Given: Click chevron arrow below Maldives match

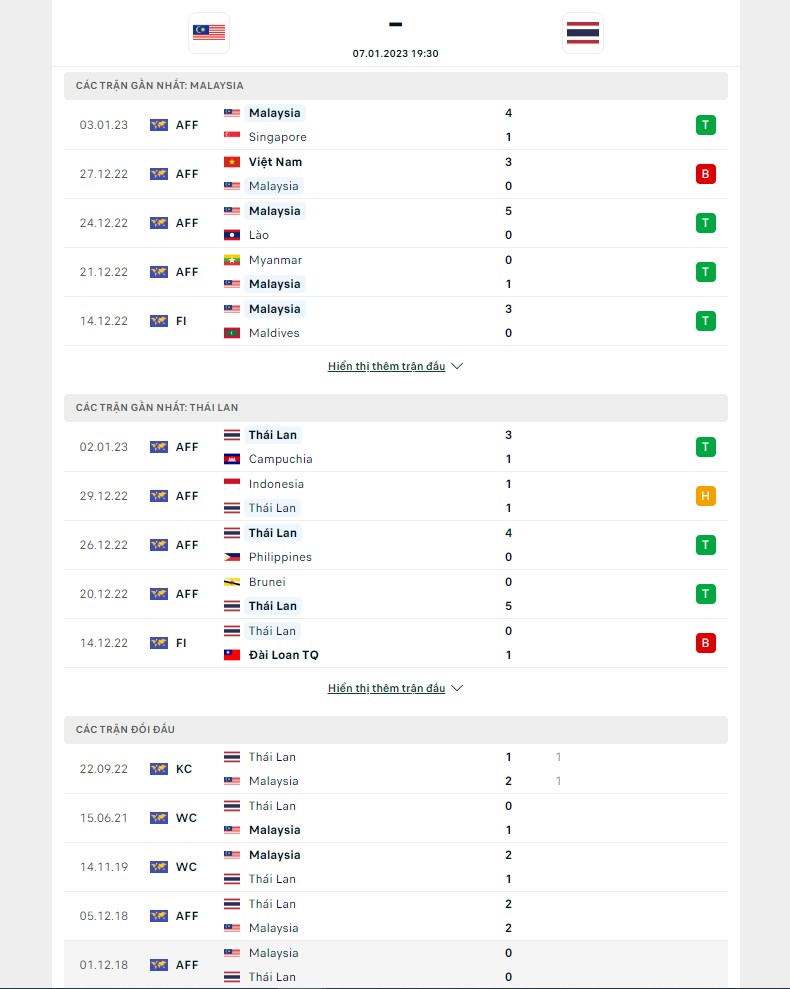Looking at the screenshot, I should [457, 366].
